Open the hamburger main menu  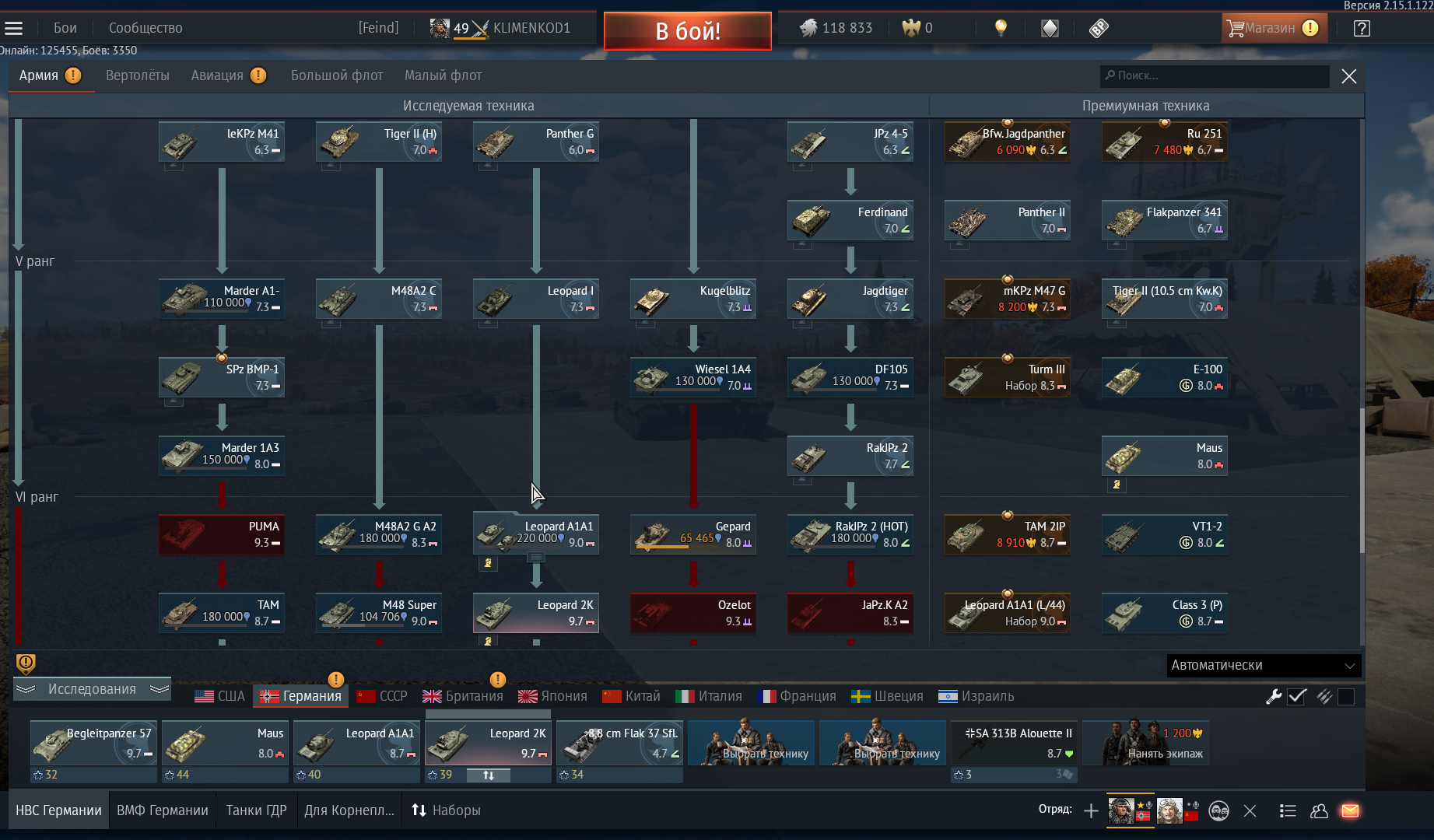[x=14, y=29]
